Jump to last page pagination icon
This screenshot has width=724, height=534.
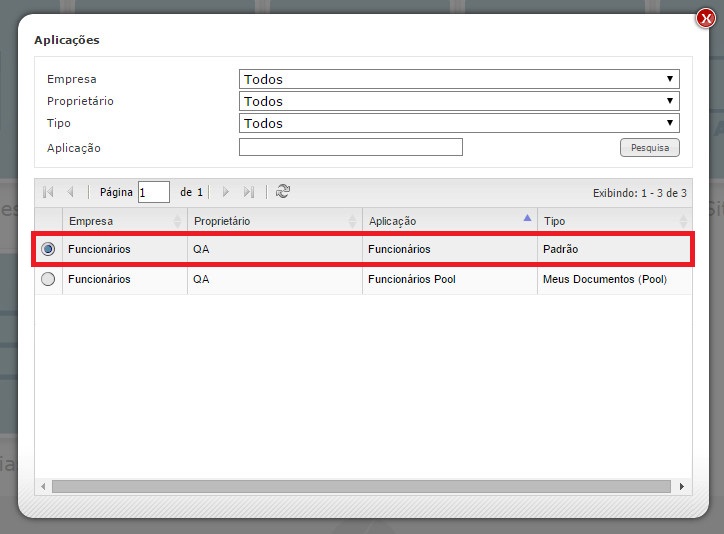[x=249, y=192]
